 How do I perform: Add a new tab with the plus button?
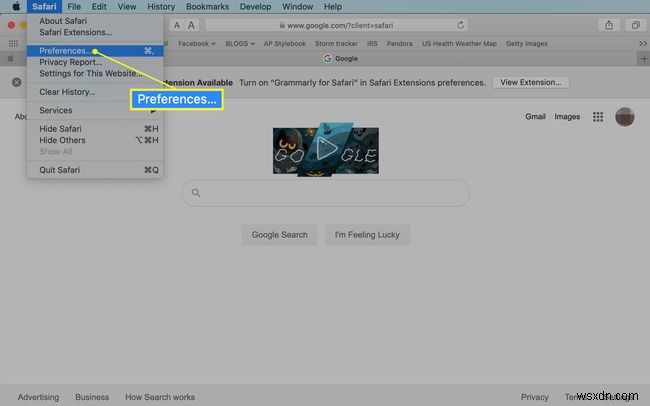[643, 59]
